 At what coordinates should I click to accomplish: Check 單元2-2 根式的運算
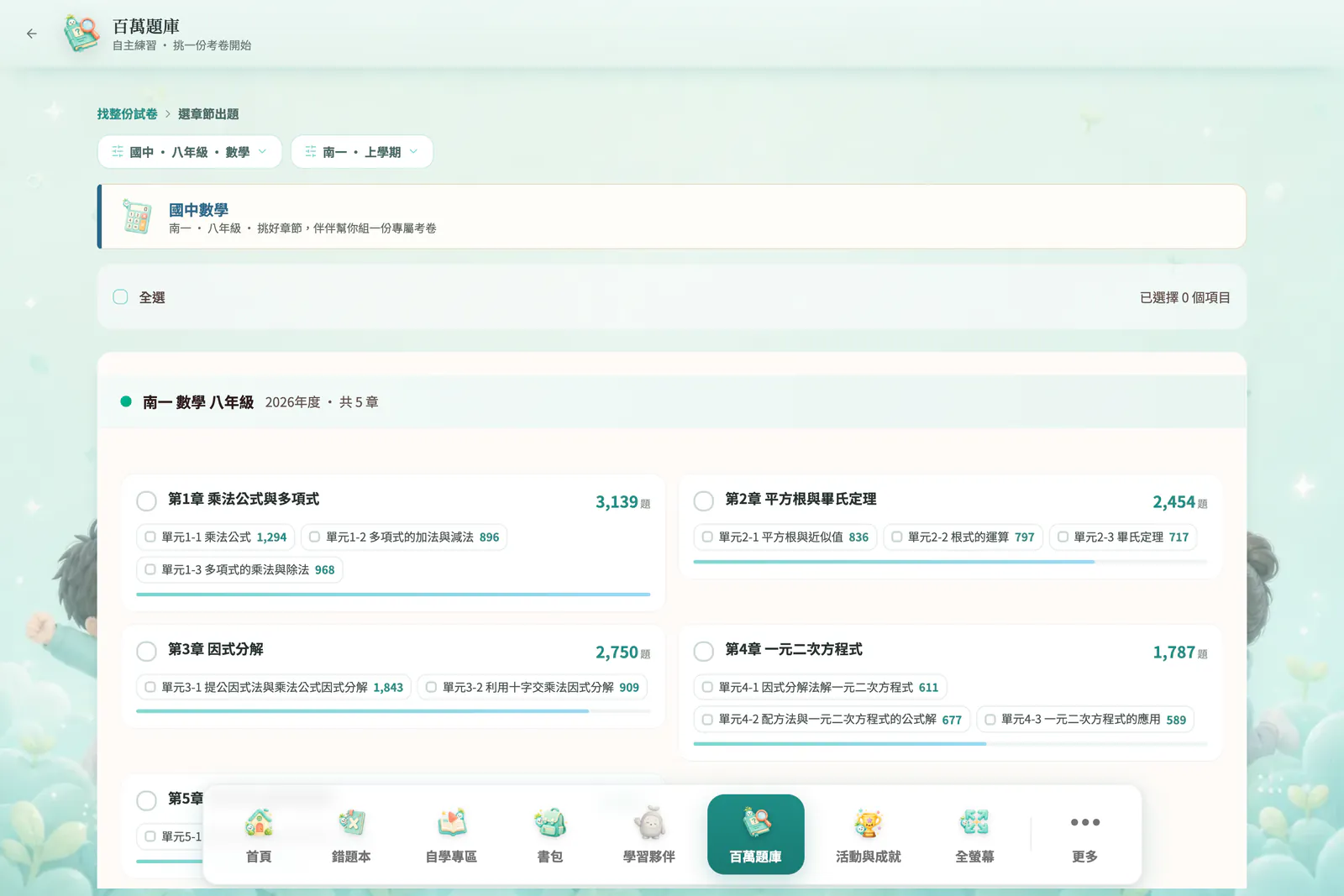897,537
